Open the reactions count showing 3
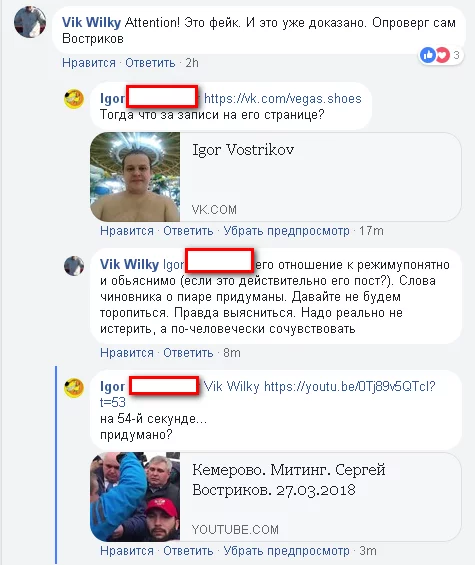Viewport: 475px width, 565px height. (x=456, y=55)
